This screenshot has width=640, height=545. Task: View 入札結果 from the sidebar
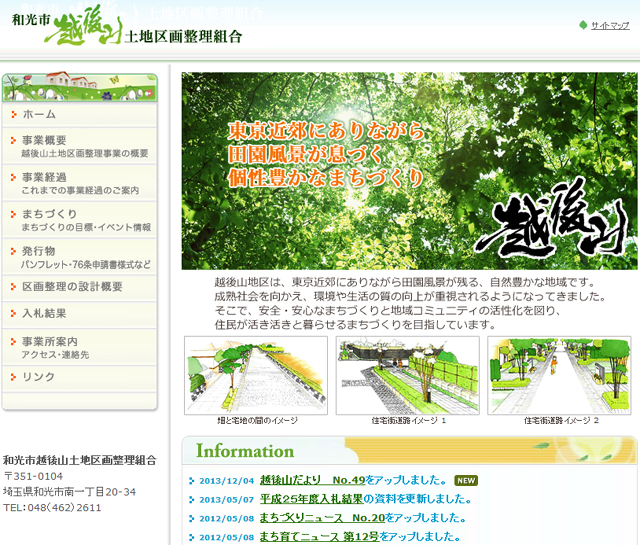[x=45, y=313]
